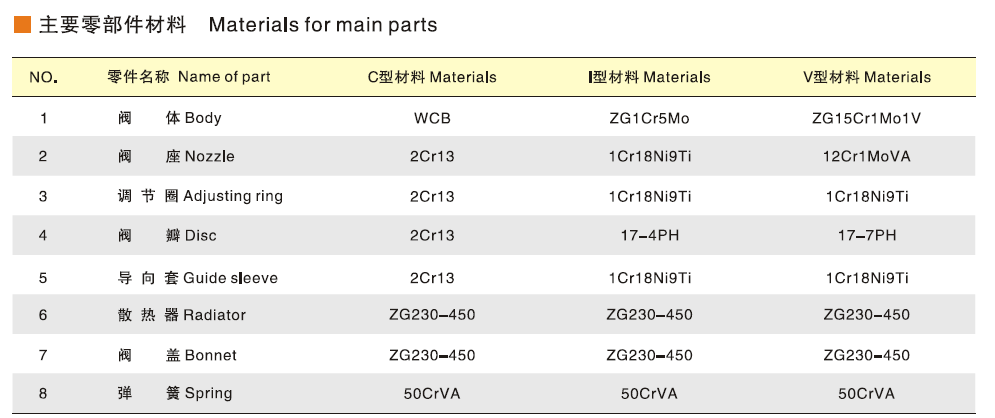Select the 'Bonnet' row label
The image size is (995, 418).
(177, 355)
